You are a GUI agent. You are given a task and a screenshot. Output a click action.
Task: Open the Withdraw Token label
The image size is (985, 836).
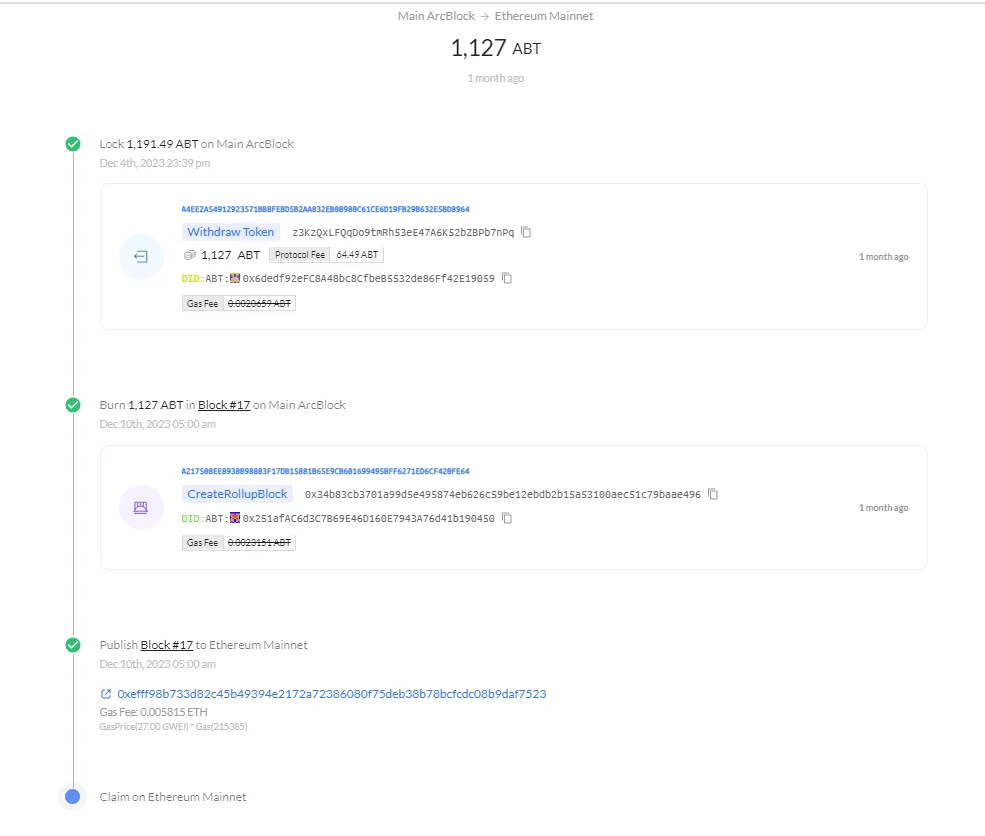[231, 232]
